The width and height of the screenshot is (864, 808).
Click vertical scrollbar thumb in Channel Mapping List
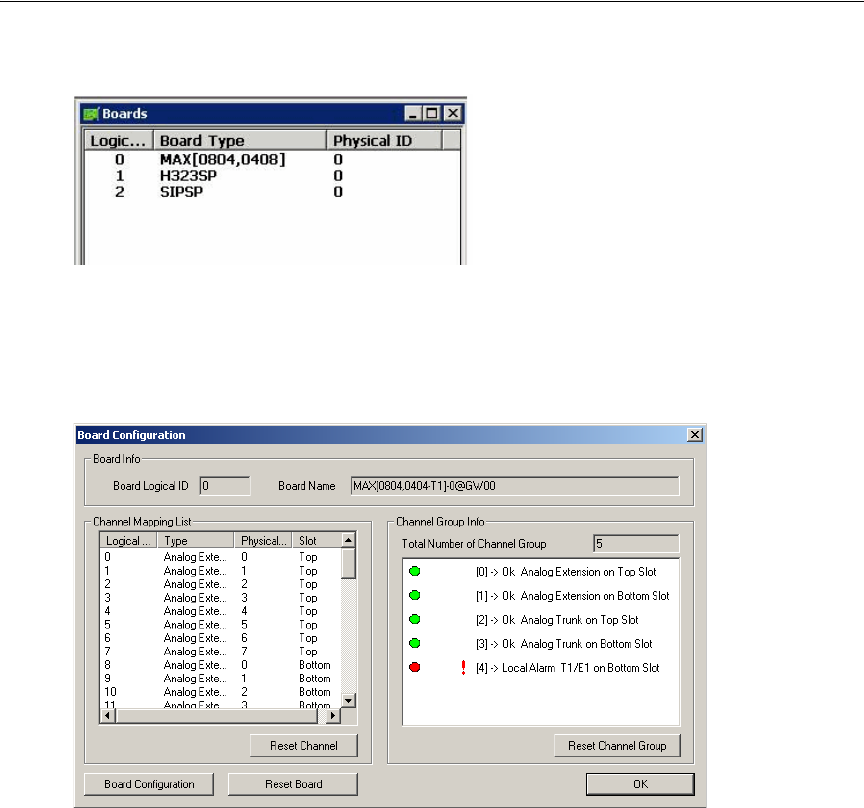coord(348,563)
